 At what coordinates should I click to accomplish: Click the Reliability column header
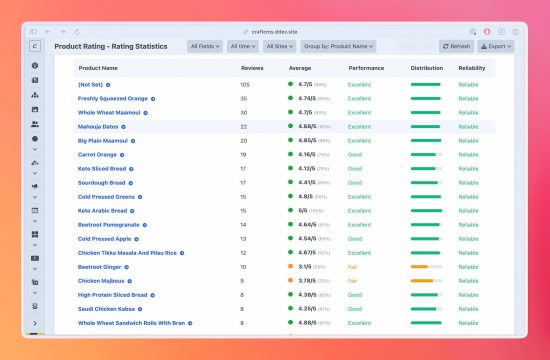point(472,68)
